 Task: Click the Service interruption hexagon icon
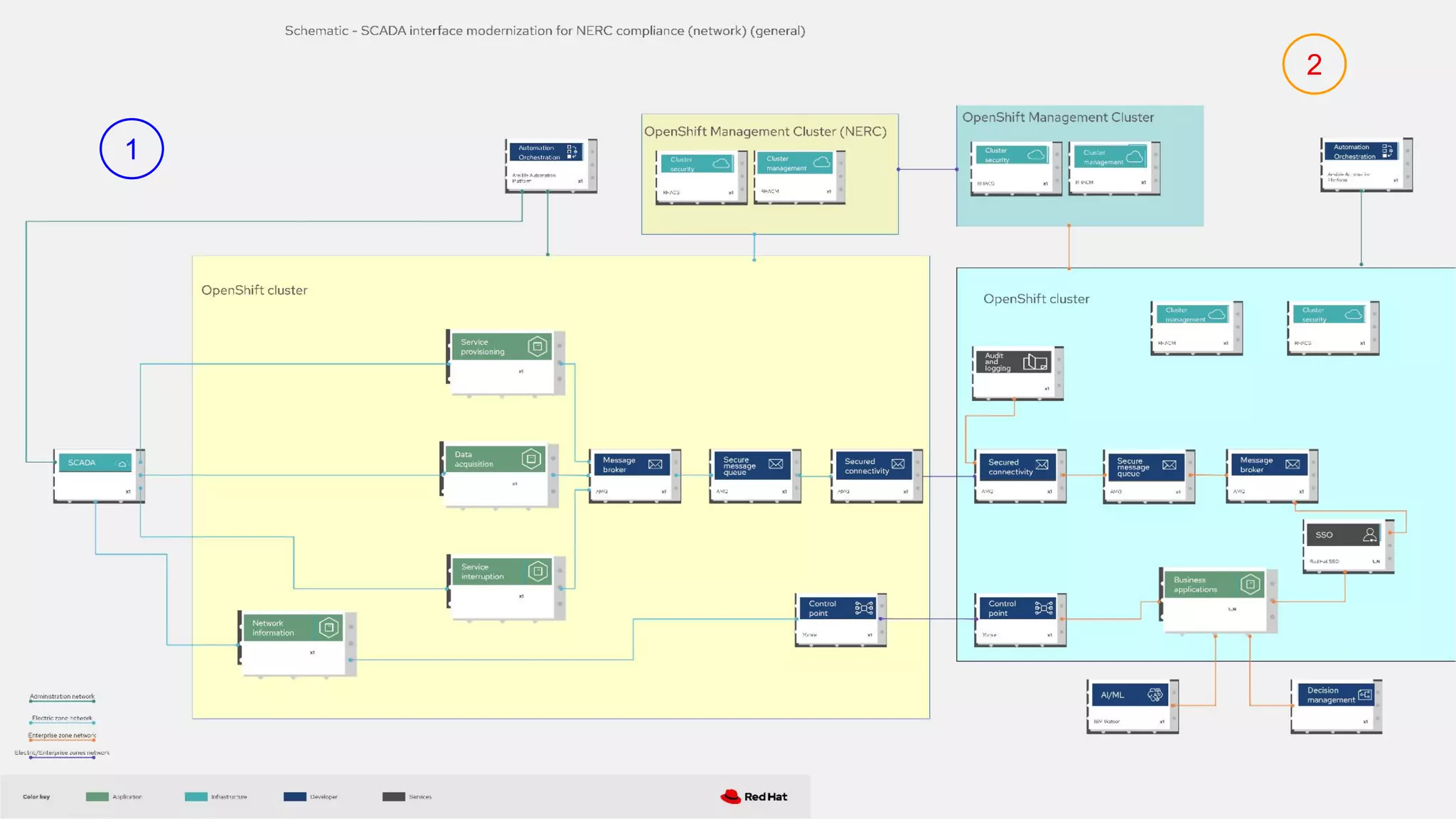tap(538, 571)
